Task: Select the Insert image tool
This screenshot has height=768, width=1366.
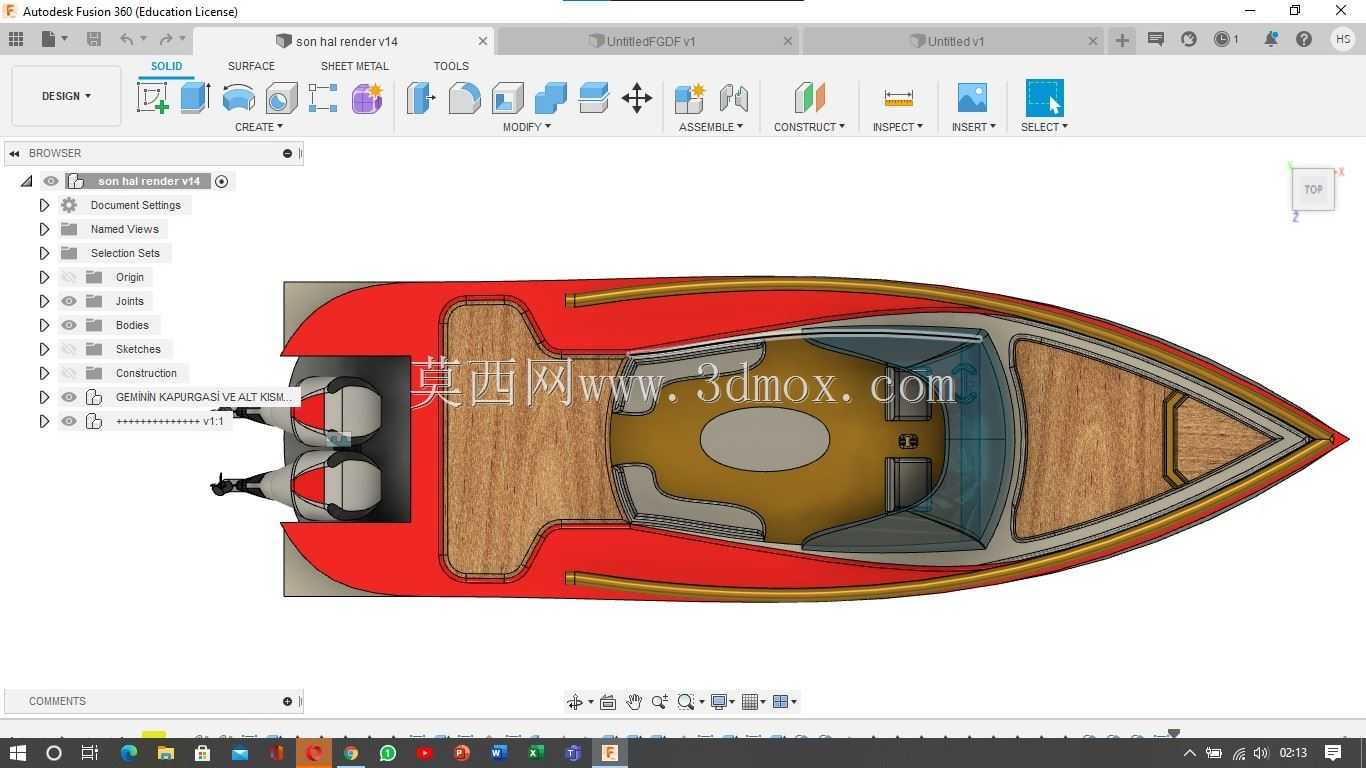Action: 971,98
